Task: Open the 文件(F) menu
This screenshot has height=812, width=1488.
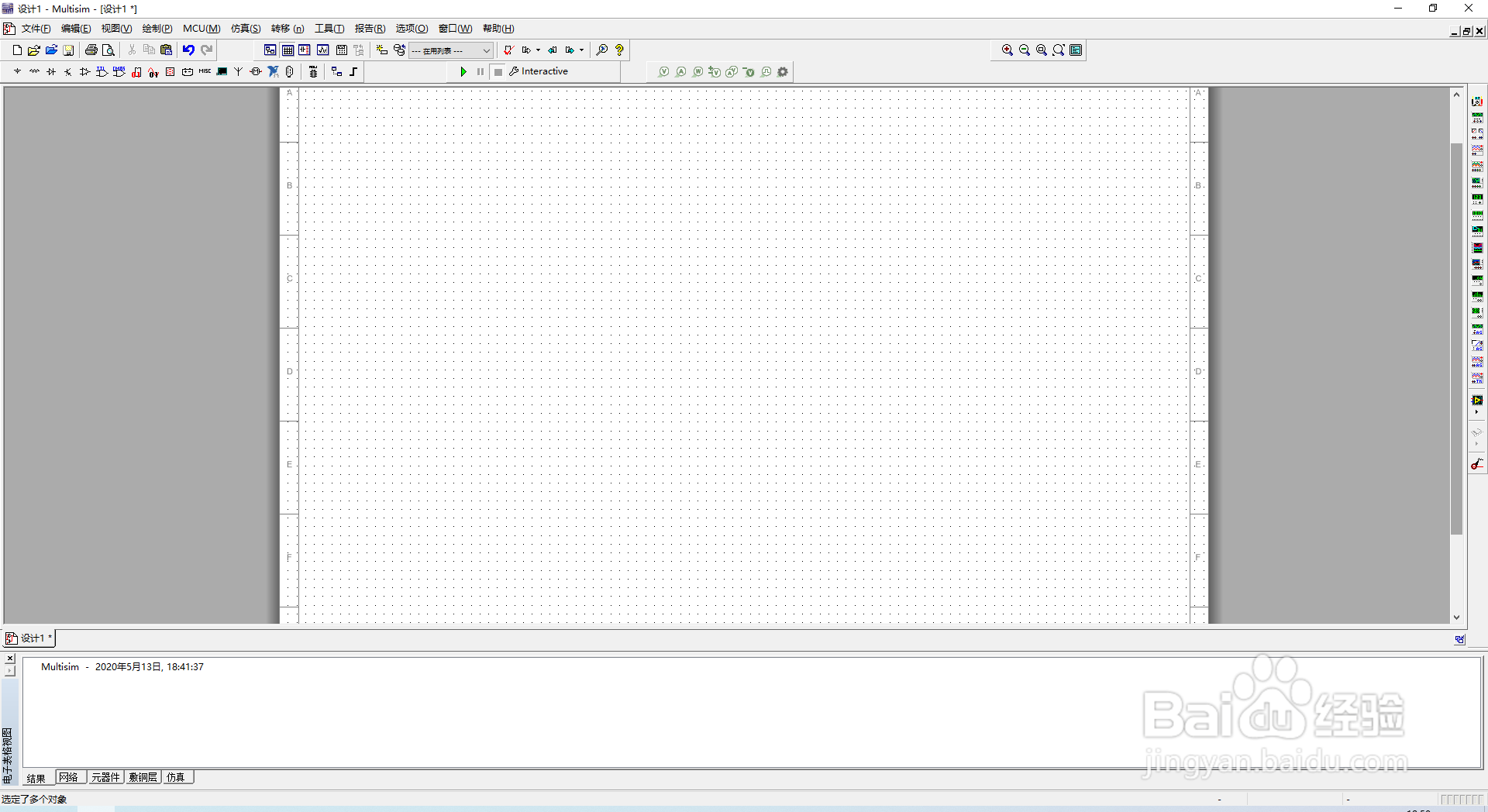Action: [x=36, y=29]
